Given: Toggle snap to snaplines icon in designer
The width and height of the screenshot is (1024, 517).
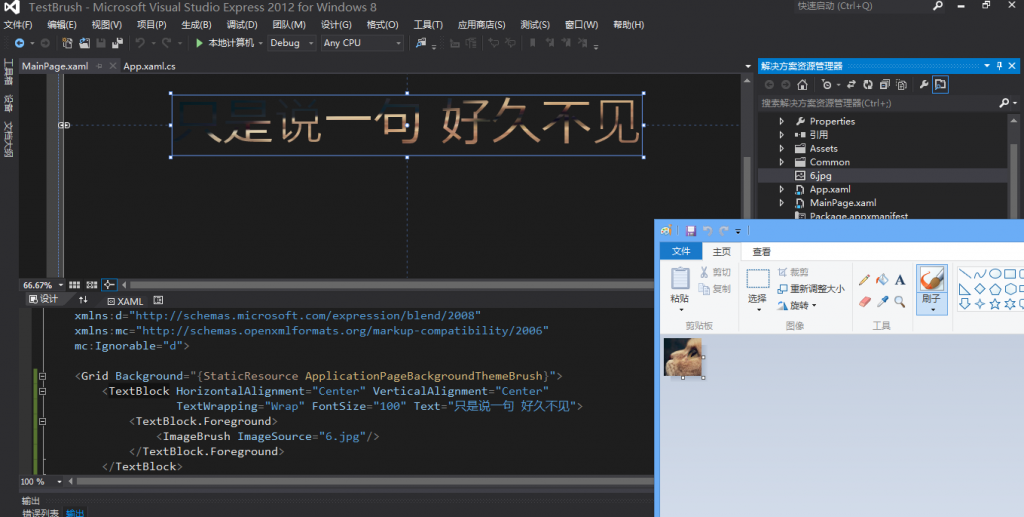Looking at the screenshot, I should point(109,285).
